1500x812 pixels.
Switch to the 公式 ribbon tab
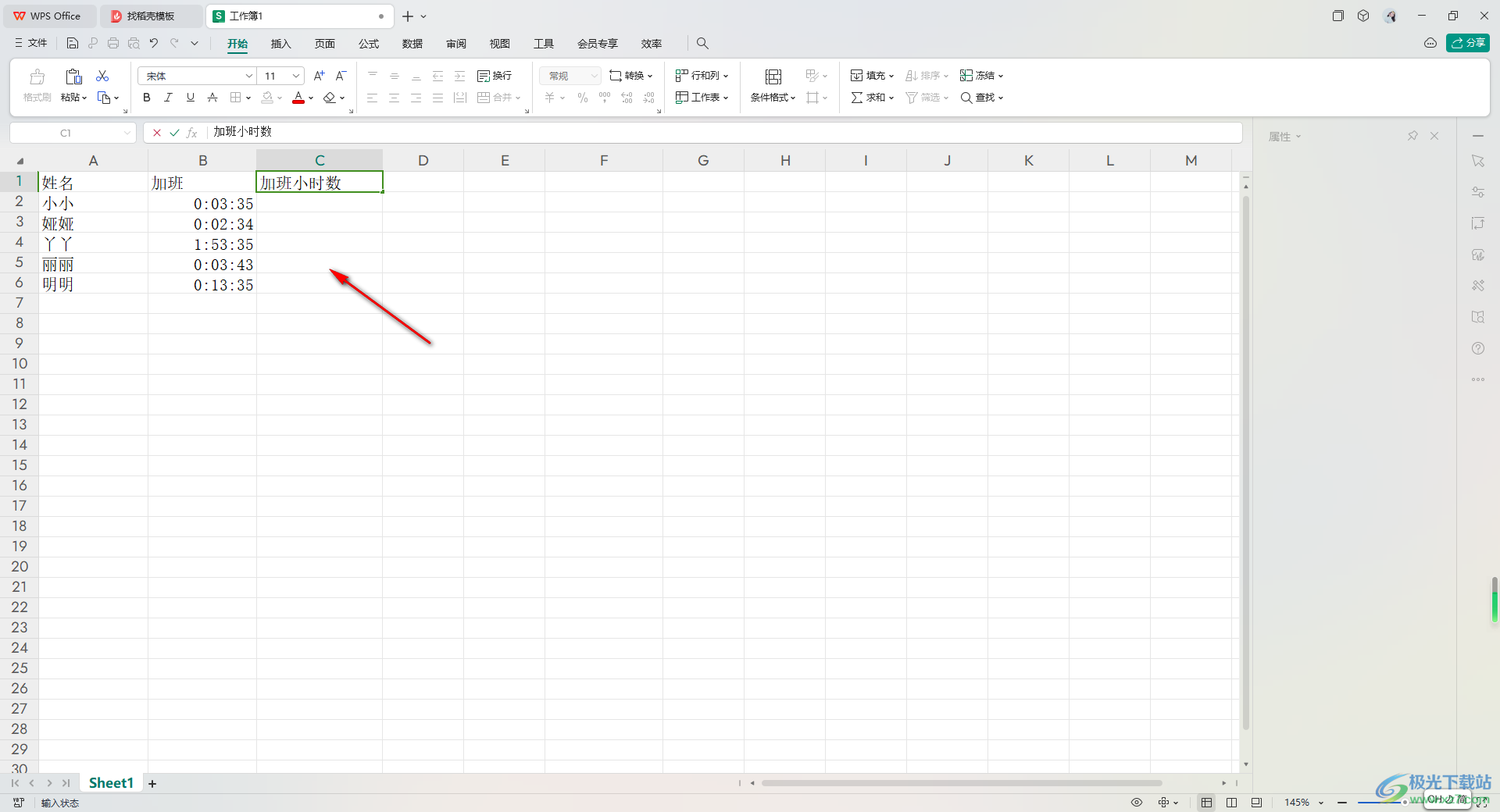(369, 44)
